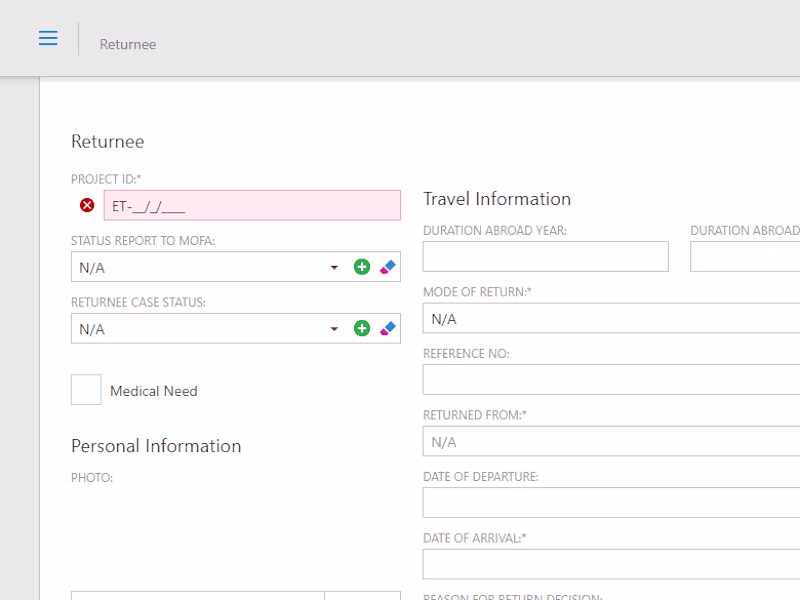Tick the Medical Need checkbox
Screen dimensions: 800x600
point(86,390)
